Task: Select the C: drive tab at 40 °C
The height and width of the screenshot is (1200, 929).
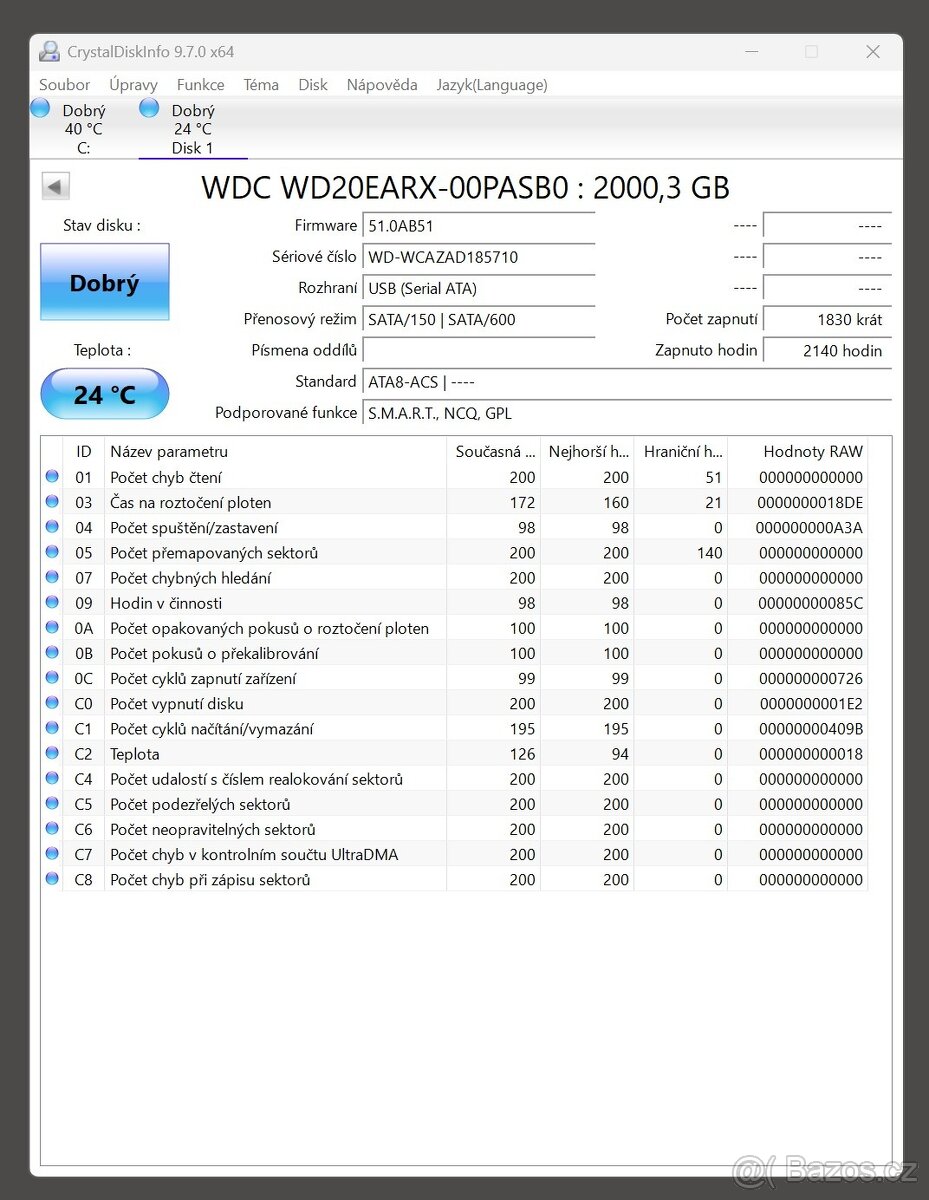Action: (84, 129)
